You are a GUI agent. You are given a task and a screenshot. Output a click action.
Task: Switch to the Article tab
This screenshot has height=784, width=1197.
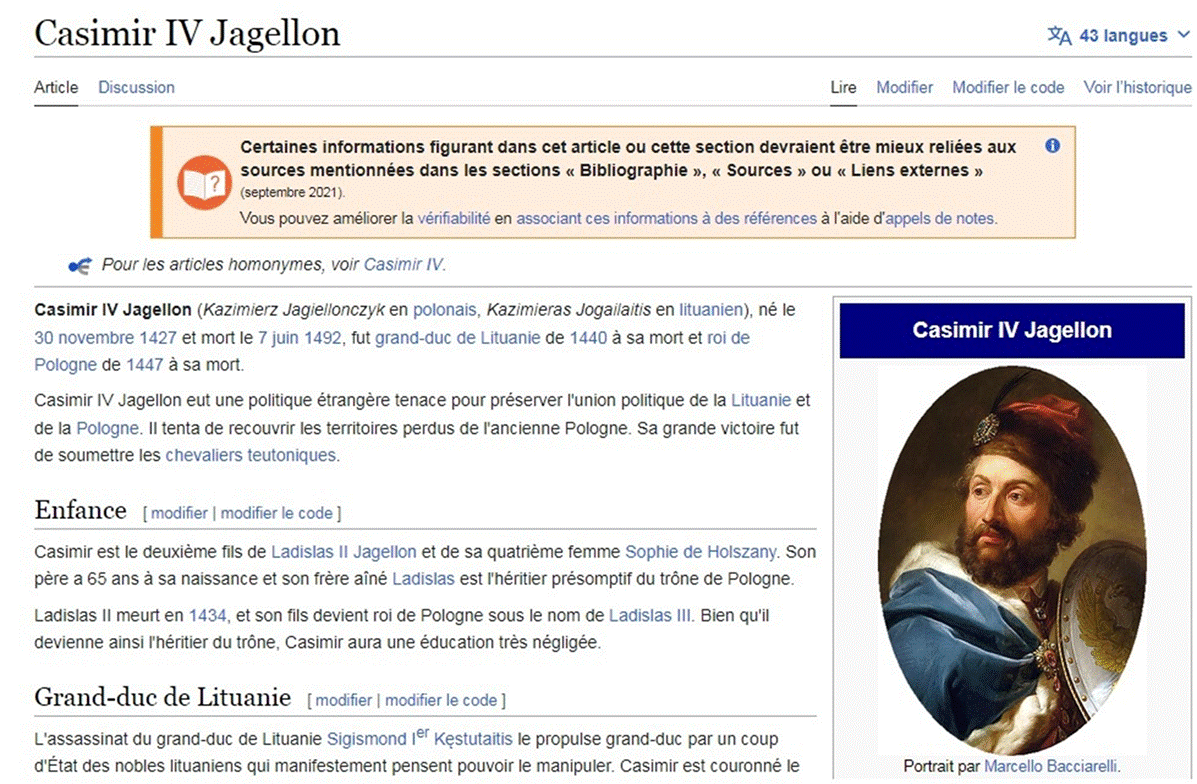56,87
